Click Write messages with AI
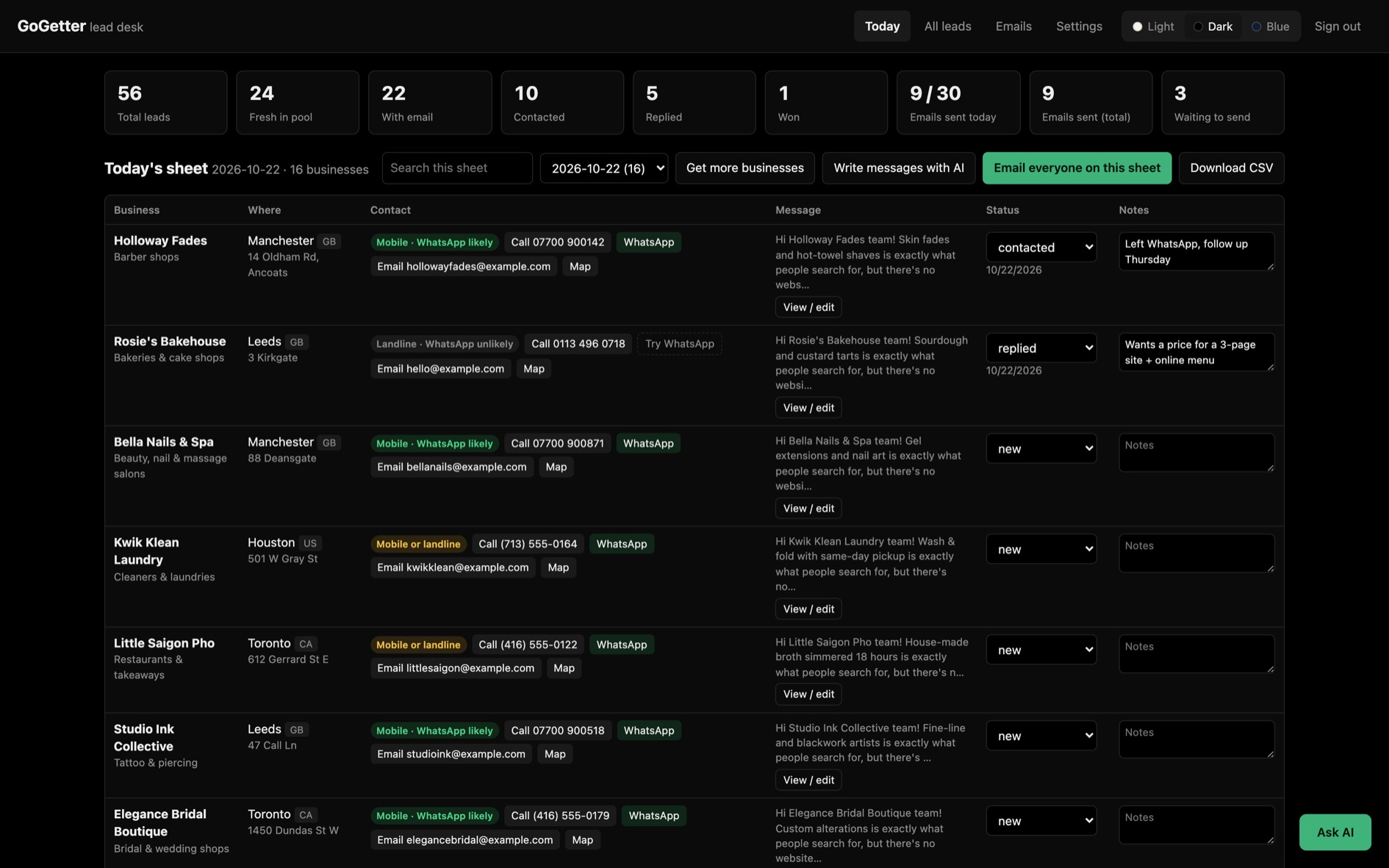The width and height of the screenshot is (1389, 868). point(898,168)
